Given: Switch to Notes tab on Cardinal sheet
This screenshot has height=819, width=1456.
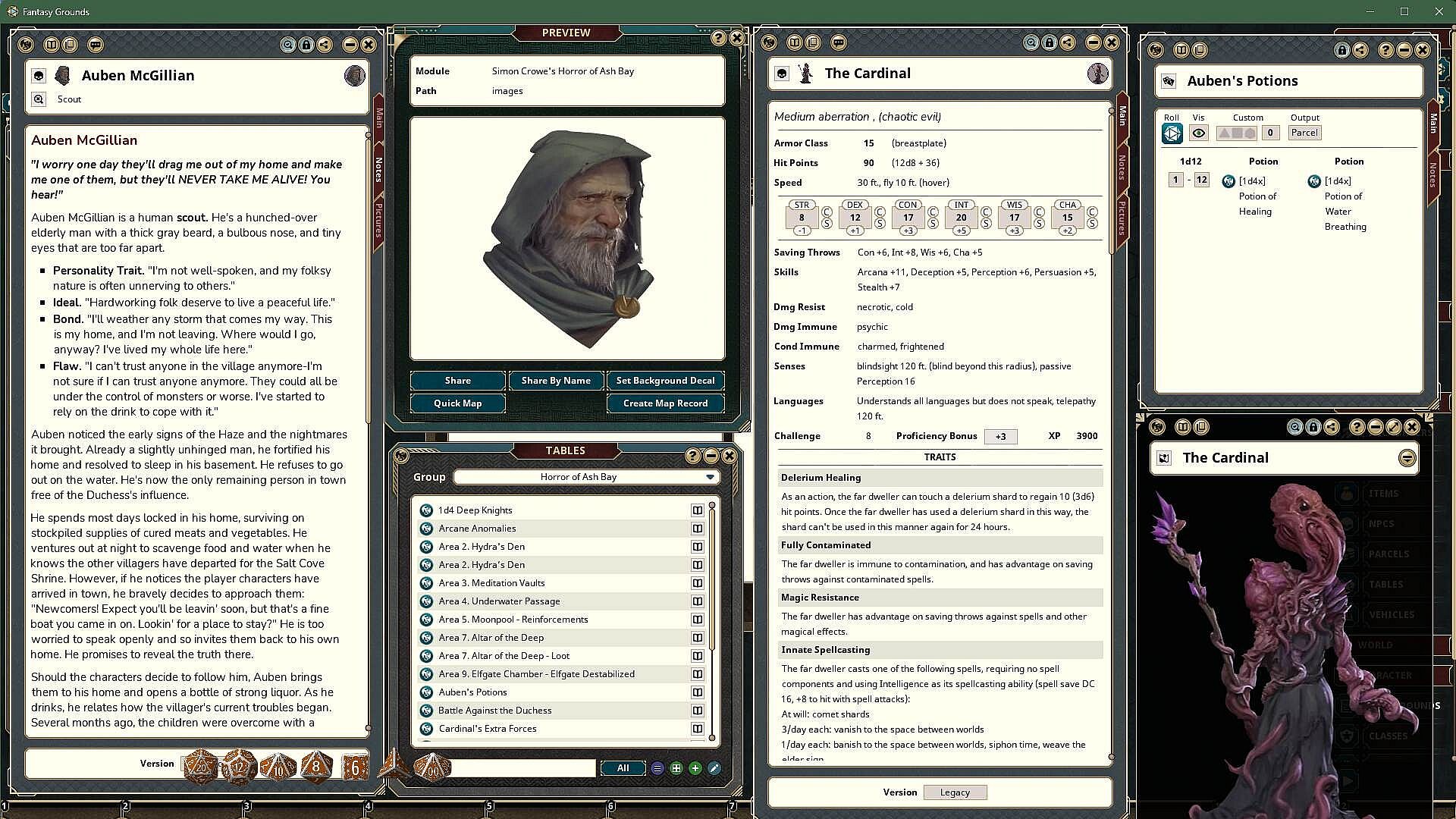Looking at the screenshot, I should [1122, 167].
